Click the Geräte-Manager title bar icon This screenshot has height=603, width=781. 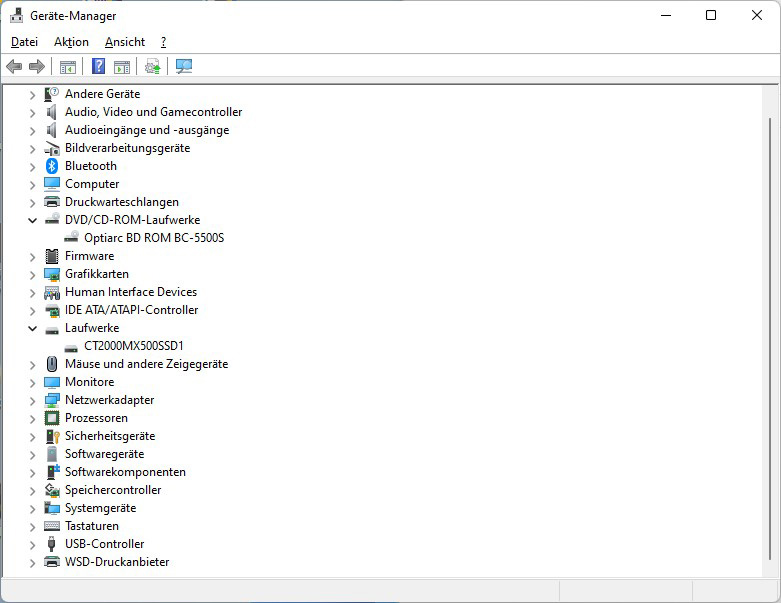coord(16,15)
